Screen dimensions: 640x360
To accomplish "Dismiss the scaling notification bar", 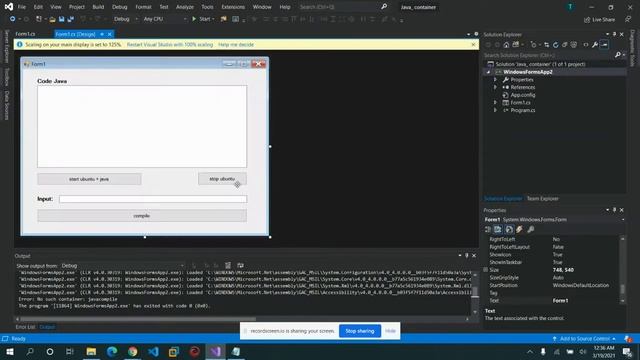I will pos(473,44).
